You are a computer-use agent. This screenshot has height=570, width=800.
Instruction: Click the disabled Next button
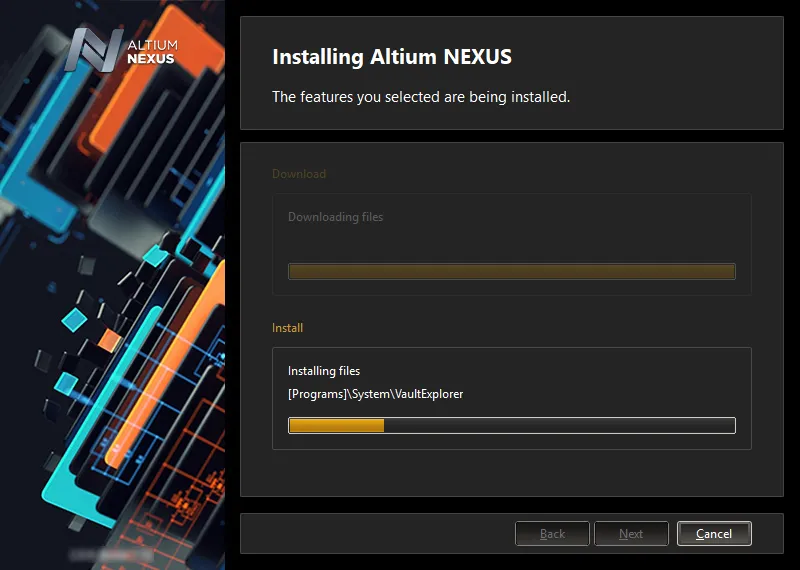(x=631, y=533)
